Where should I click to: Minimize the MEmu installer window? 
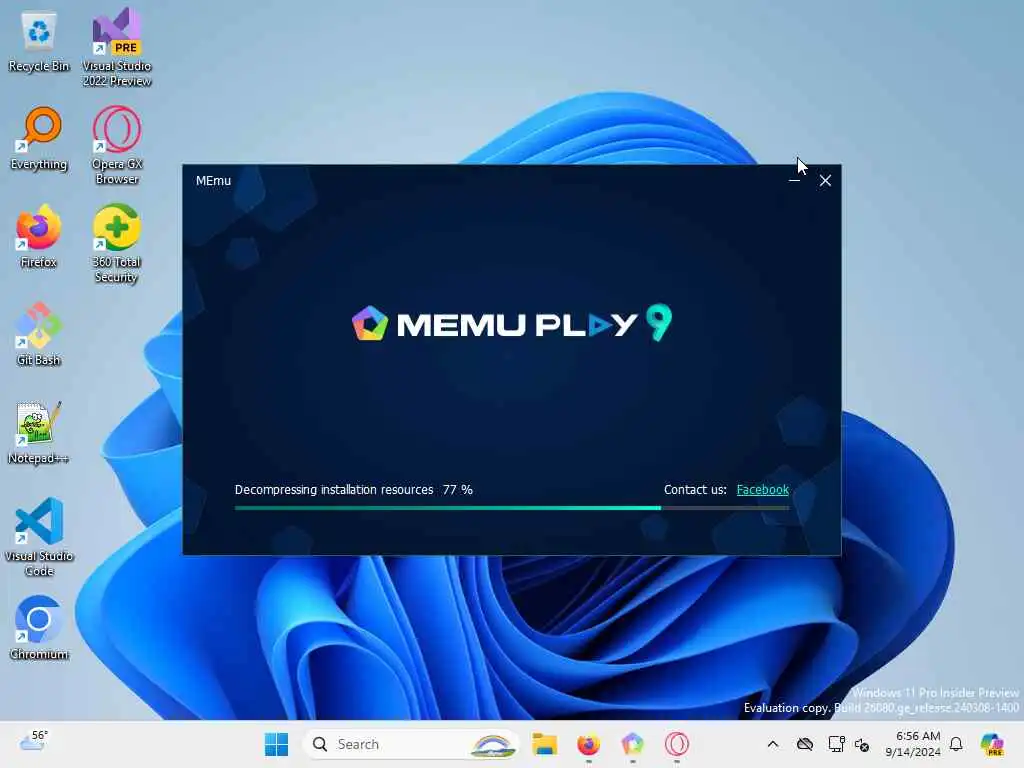(794, 180)
